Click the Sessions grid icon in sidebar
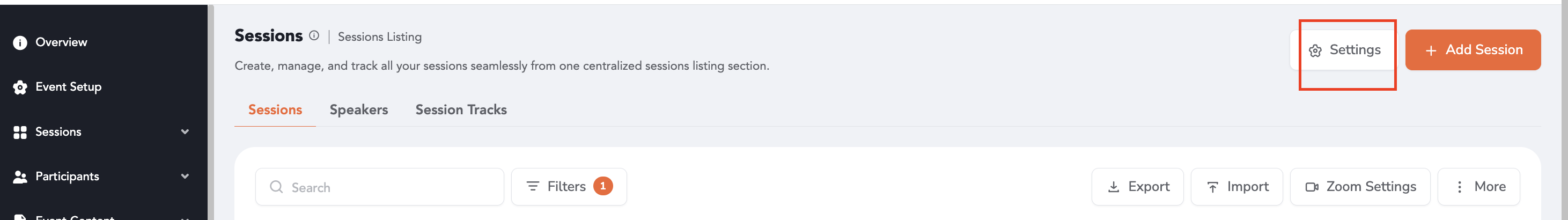The height and width of the screenshot is (220, 1568). [20, 132]
